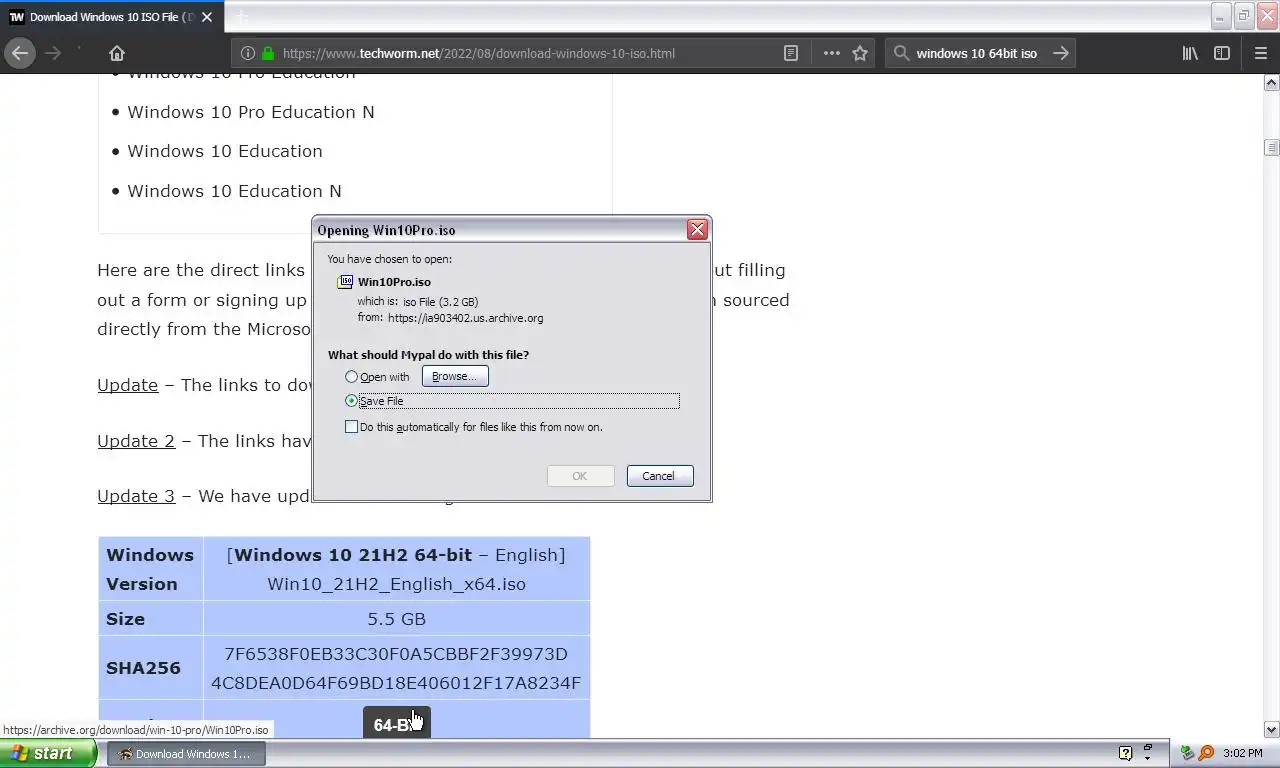Click '[Windows 10 21H2 64-bit – English]' heading
The height and width of the screenshot is (768, 1280).
pos(396,555)
